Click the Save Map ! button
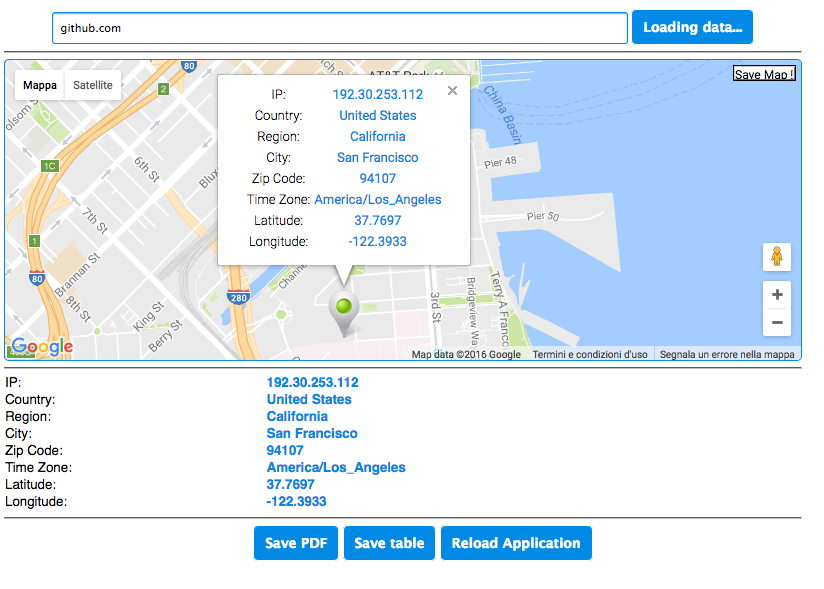 [x=764, y=74]
